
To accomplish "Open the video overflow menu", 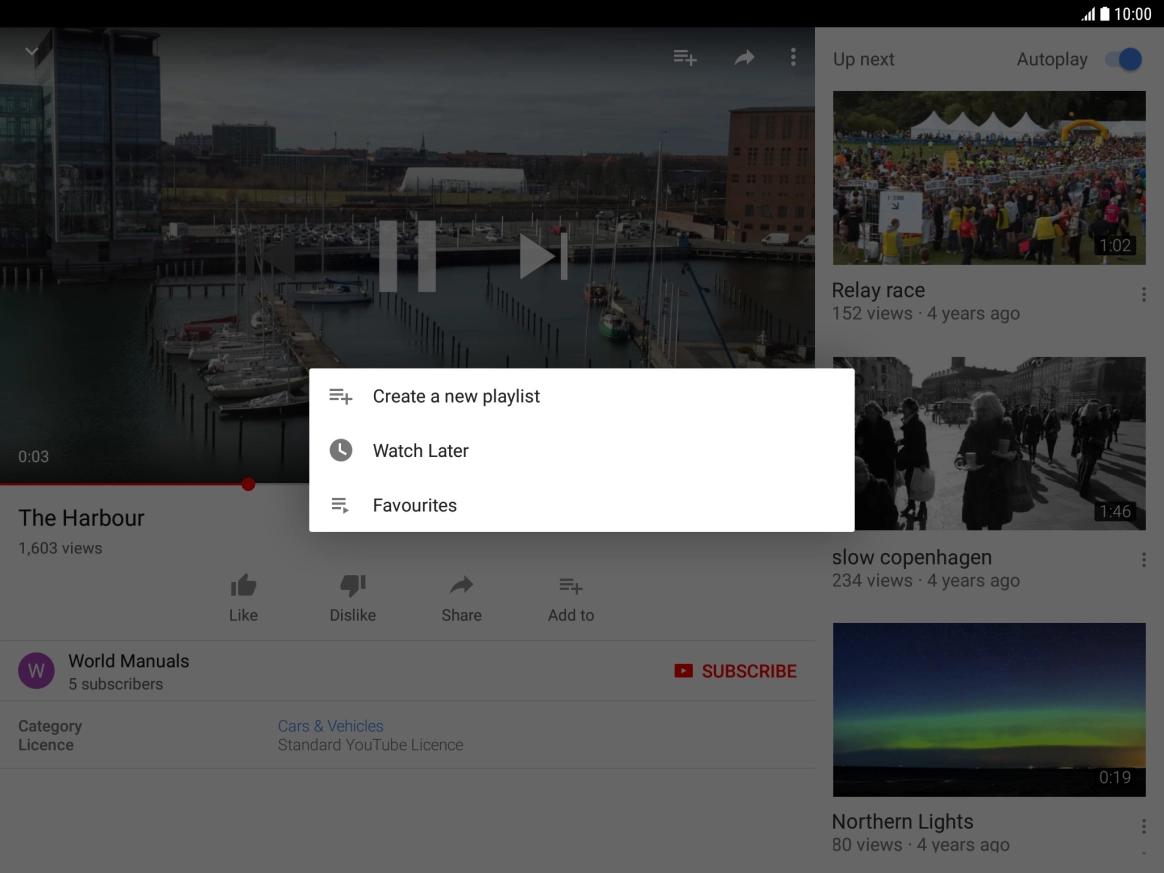I will [x=793, y=57].
